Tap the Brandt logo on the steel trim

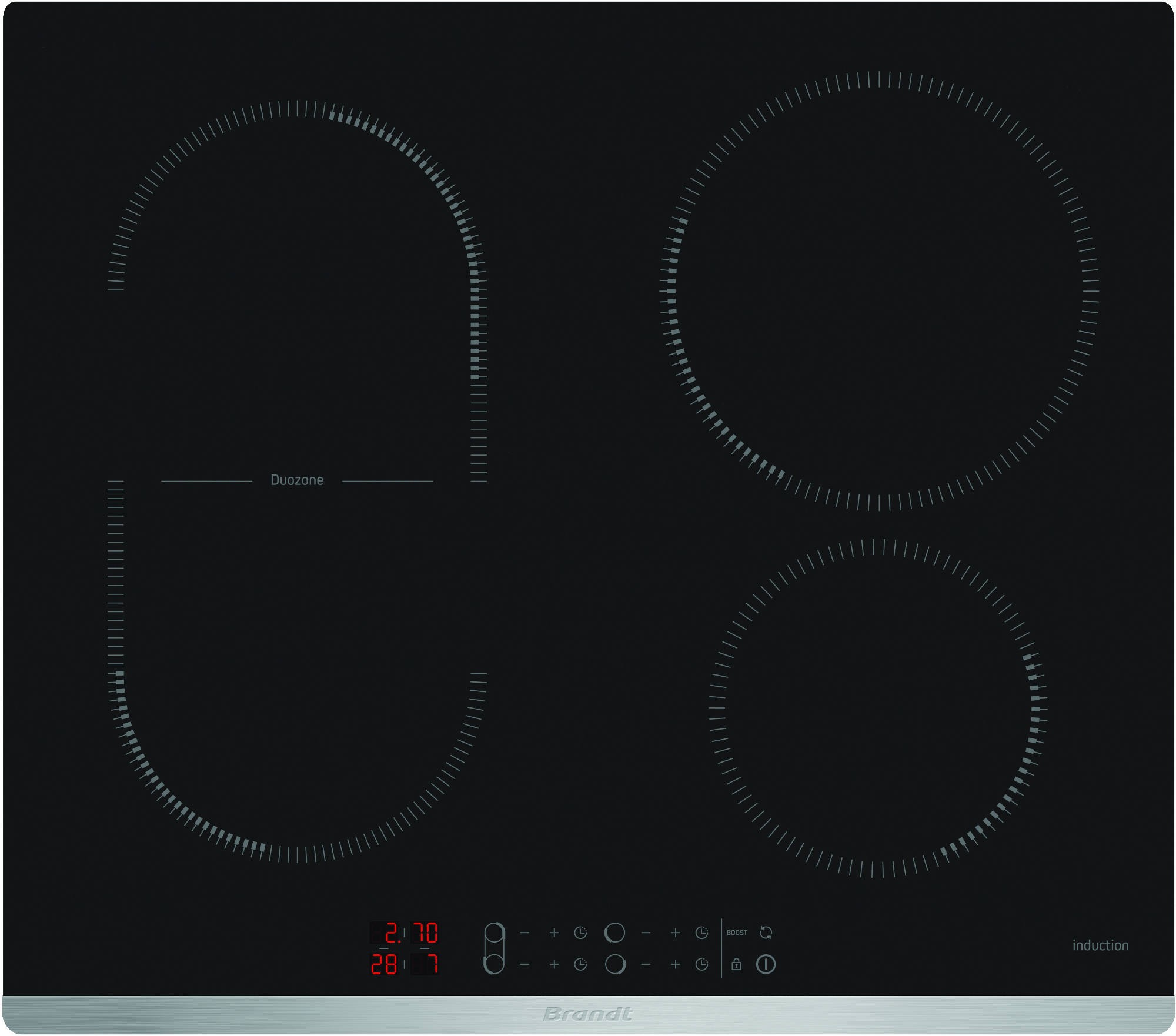click(587, 1014)
